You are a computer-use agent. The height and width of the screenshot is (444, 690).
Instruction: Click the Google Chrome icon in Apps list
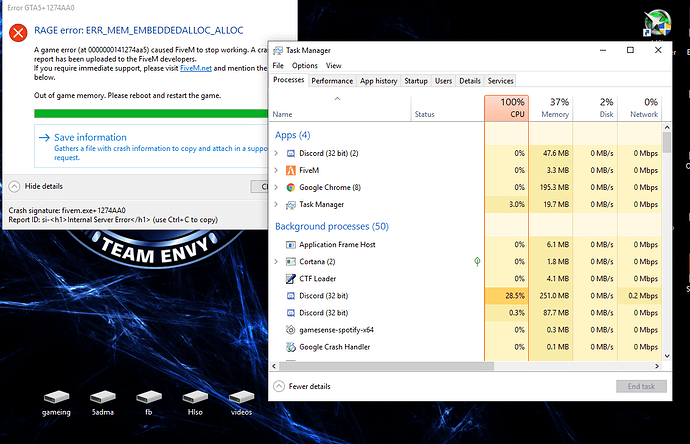[x=290, y=187]
